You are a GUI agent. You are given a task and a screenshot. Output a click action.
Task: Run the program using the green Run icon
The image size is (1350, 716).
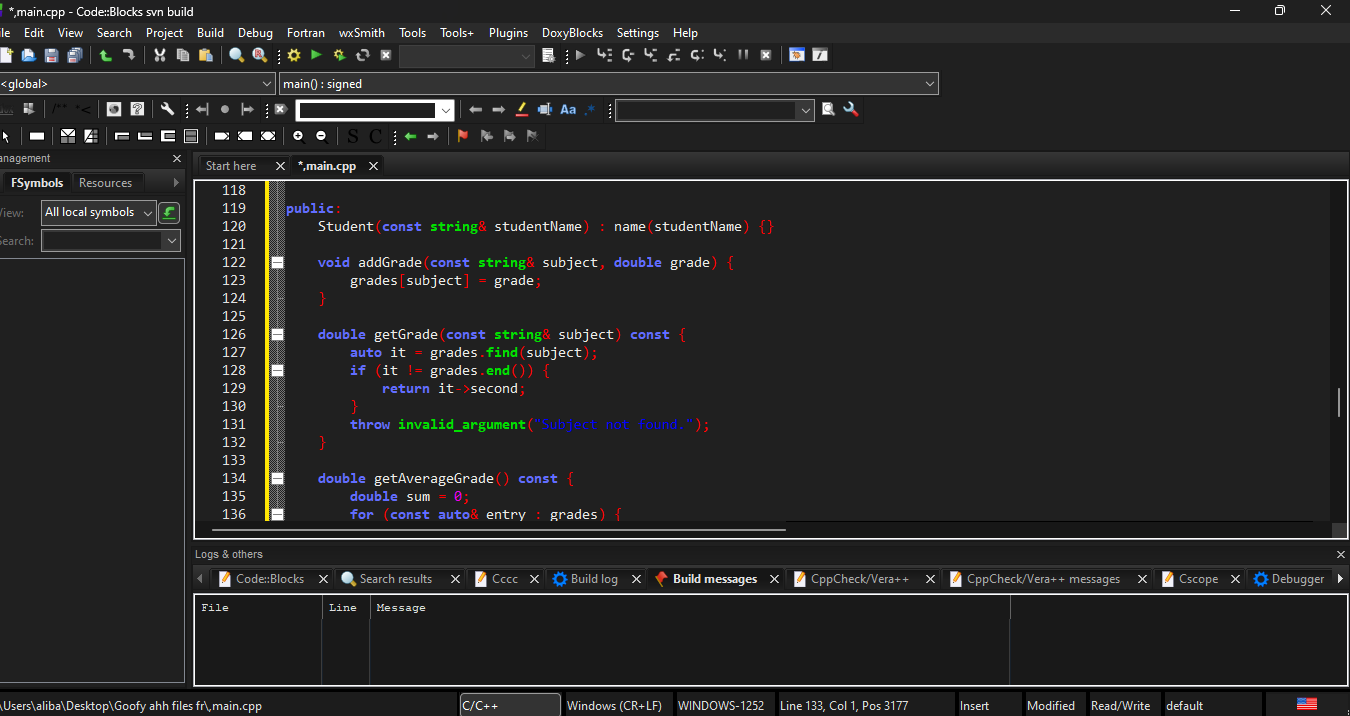pyautogui.click(x=314, y=55)
